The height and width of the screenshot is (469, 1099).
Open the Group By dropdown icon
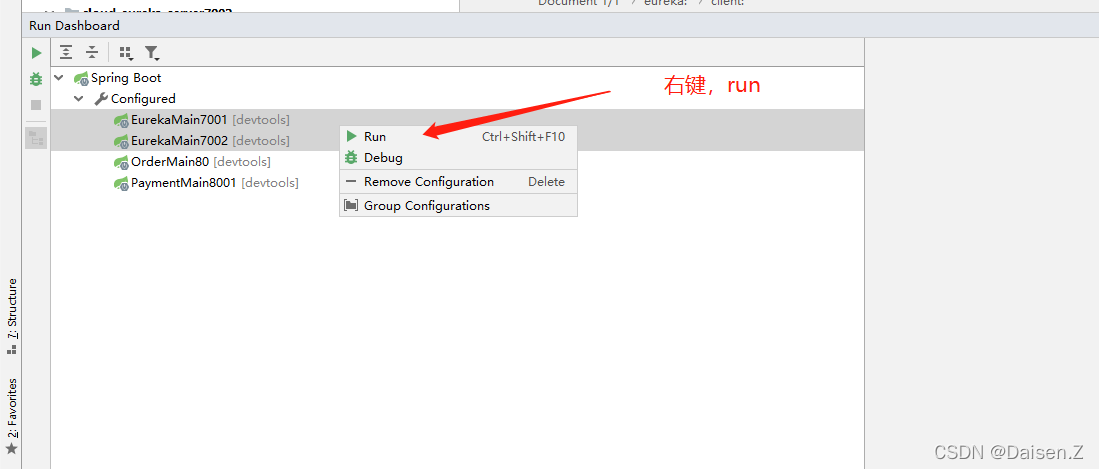click(126, 53)
